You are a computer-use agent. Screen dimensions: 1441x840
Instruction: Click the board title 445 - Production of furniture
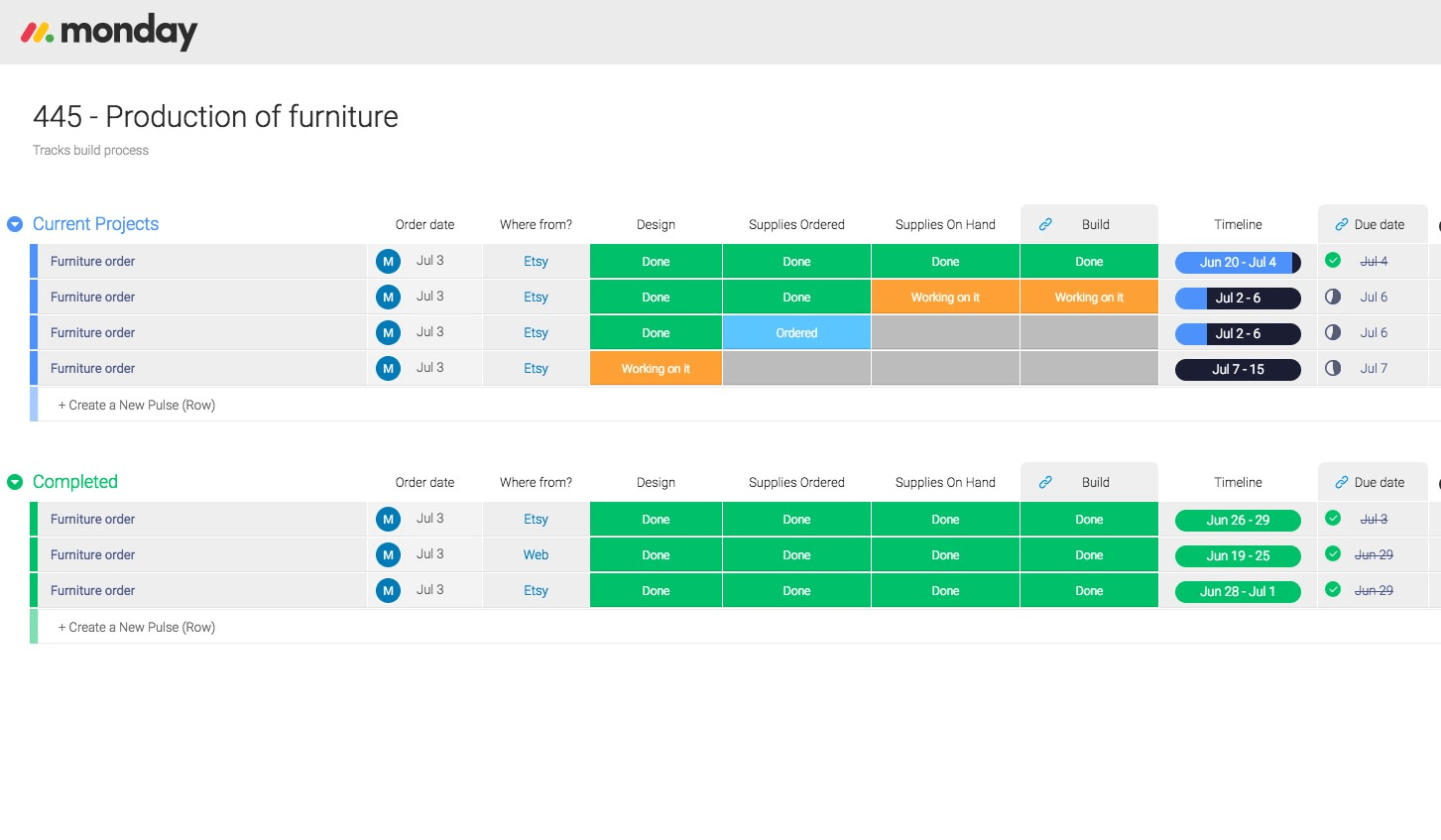215,117
